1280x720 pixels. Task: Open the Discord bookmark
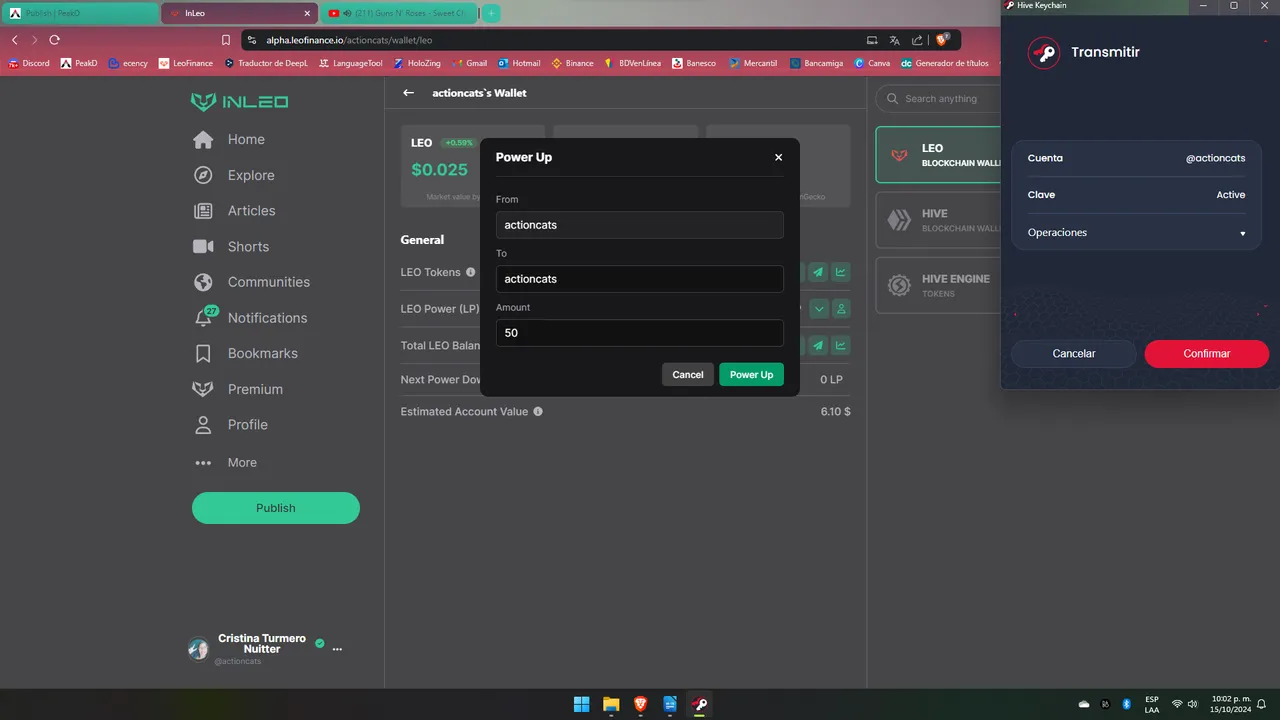28,63
